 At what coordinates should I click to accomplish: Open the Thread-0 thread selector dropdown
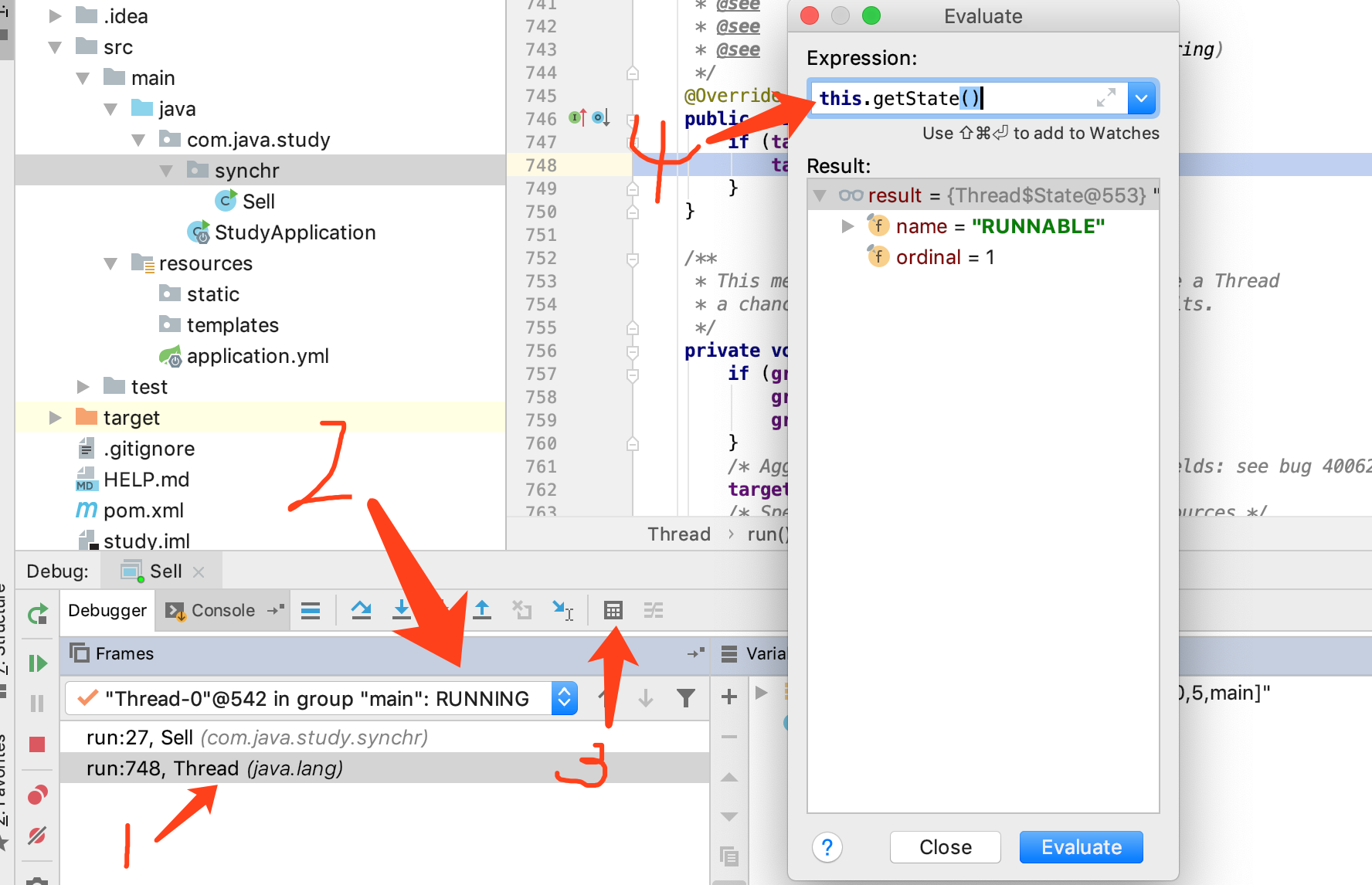click(x=565, y=698)
